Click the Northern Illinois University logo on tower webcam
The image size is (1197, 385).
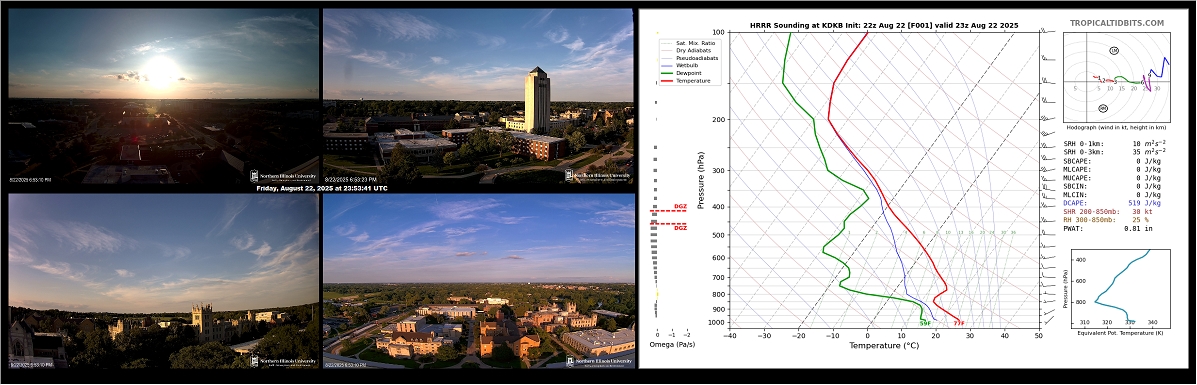[599, 176]
